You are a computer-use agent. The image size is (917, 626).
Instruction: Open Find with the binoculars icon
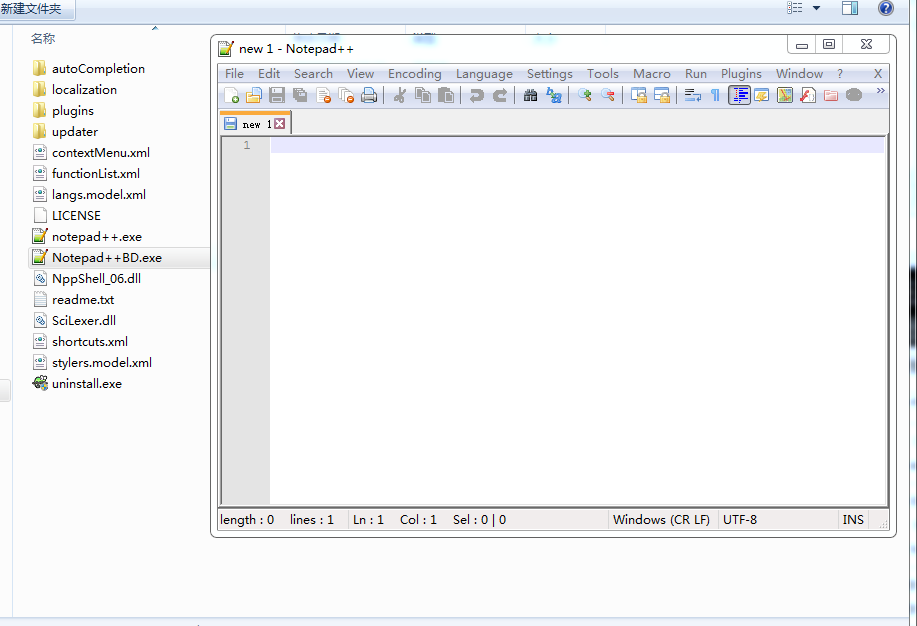(x=530, y=95)
